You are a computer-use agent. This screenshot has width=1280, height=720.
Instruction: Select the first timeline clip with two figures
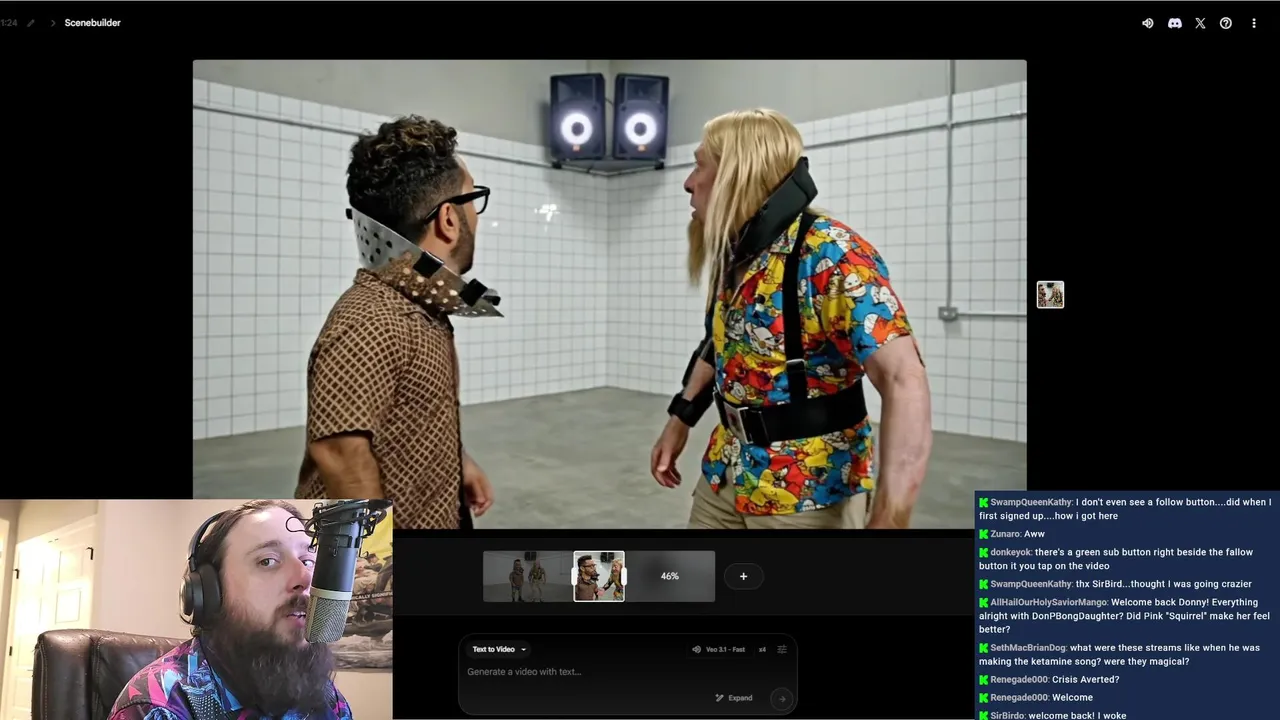pos(528,576)
